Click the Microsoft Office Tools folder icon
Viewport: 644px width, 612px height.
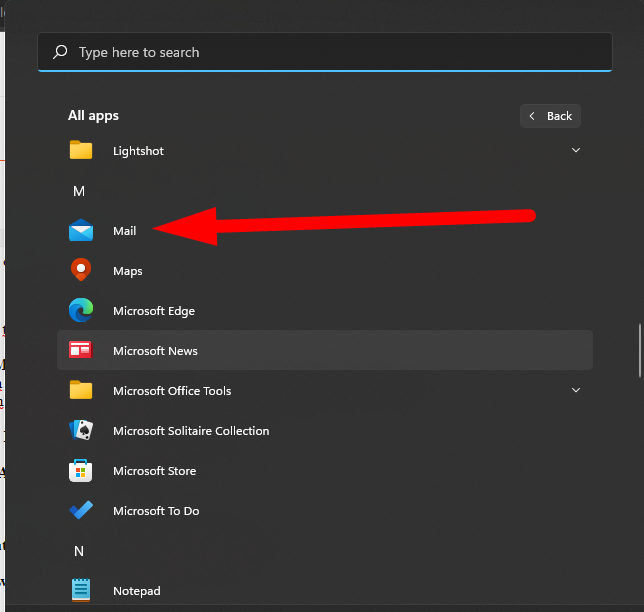pos(81,390)
